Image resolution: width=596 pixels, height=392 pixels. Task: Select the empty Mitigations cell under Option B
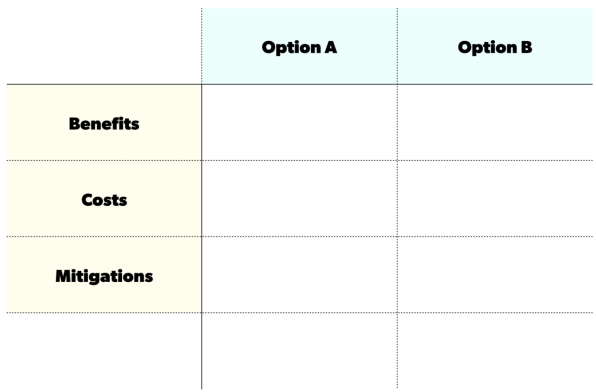pyautogui.click(x=495, y=275)
